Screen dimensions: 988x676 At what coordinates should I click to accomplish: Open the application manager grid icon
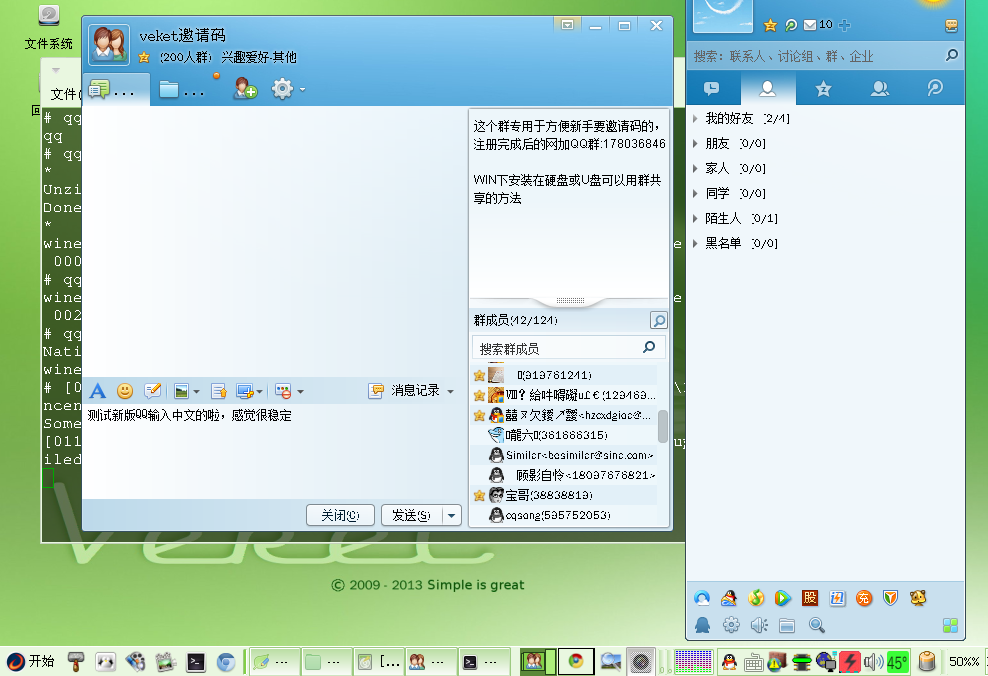(950, 625)
